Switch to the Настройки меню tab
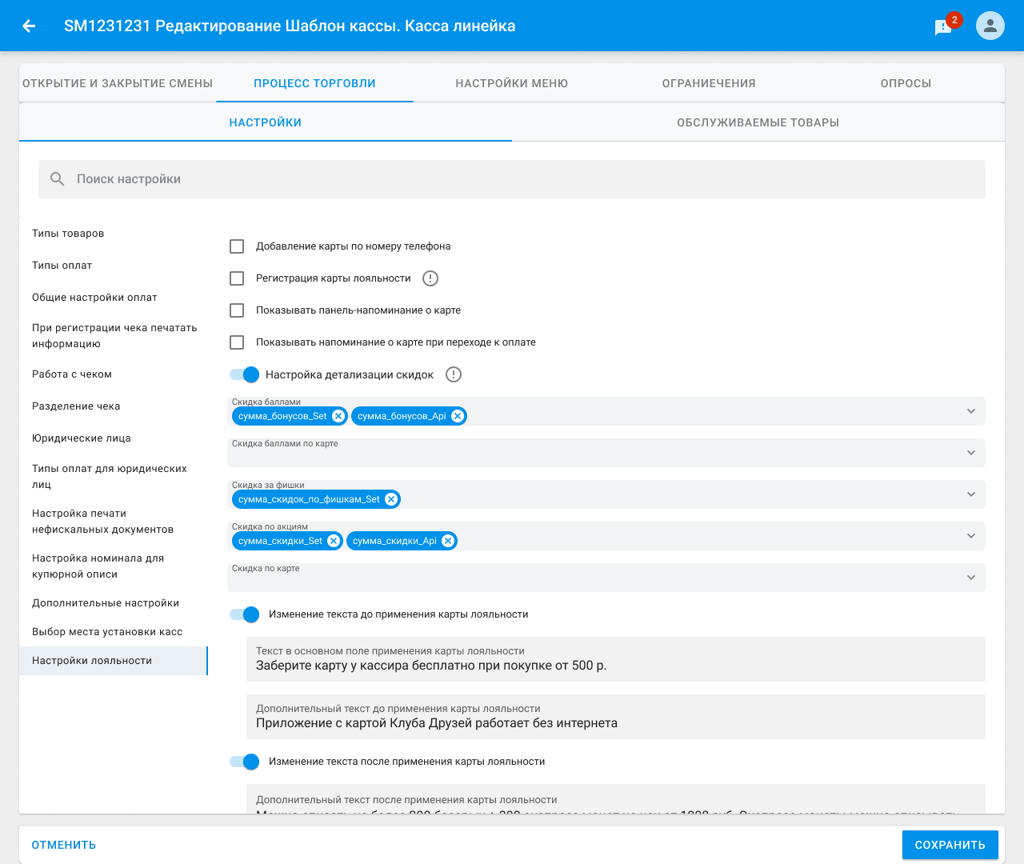 [511, 84]
